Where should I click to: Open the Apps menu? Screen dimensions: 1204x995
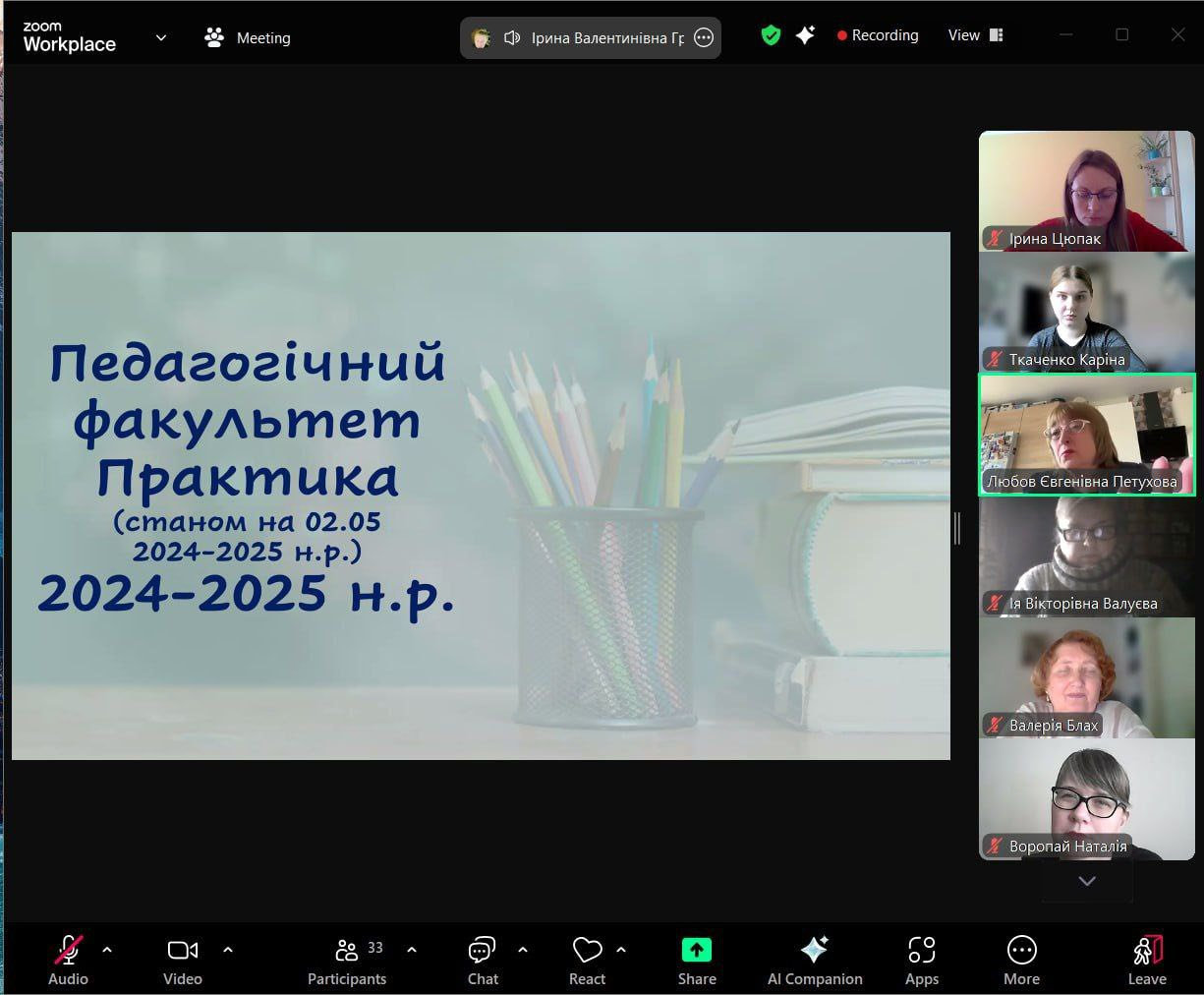click(922, 960)
